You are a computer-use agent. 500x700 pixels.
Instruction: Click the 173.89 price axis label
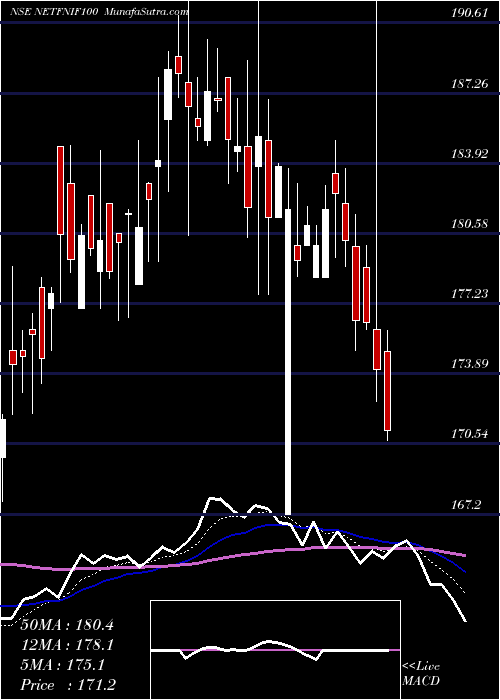pyautogui.click(x=469, y=364)
